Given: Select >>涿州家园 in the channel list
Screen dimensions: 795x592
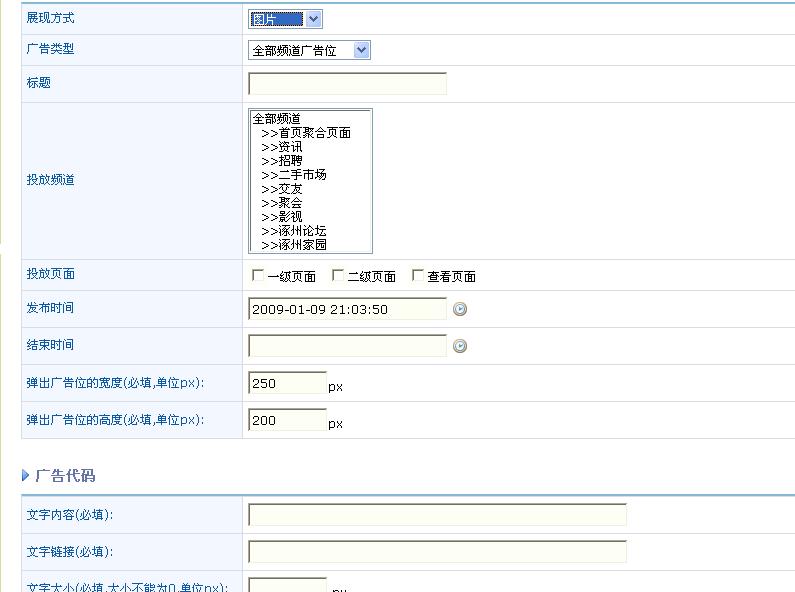Looking at the screenshot, I should (294, 245).
